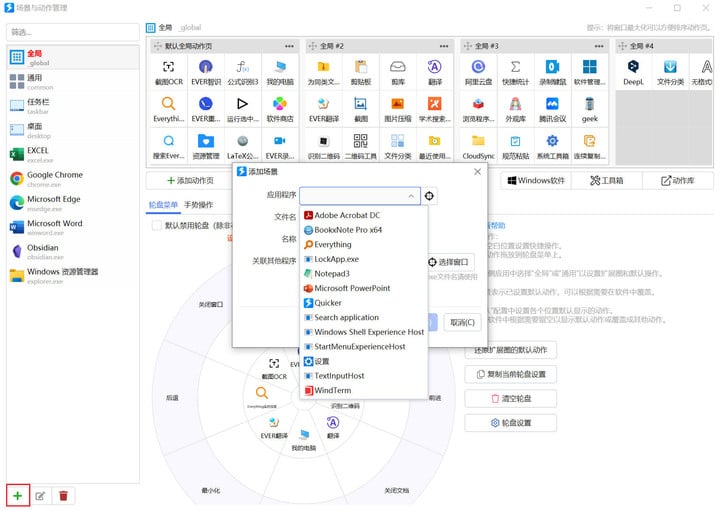720x511 pixels.
Task: Select the EXCEL scene
Action: pyautogui.click(x=73, y=154)
